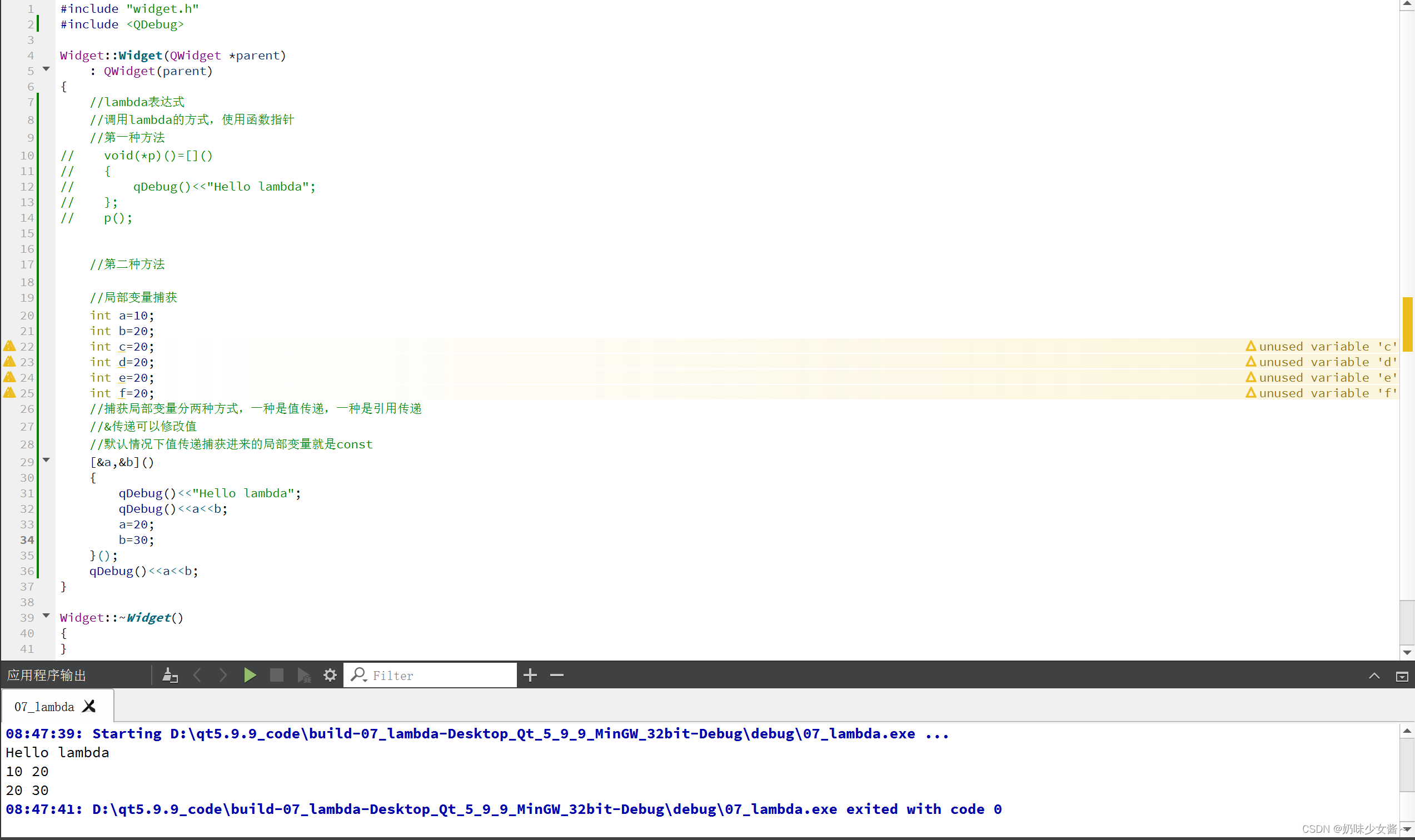The width and height of the screenshot is (1415, 840).
Task: Click output pane scrollbar up arrow
Action: tap(1407, 731)
